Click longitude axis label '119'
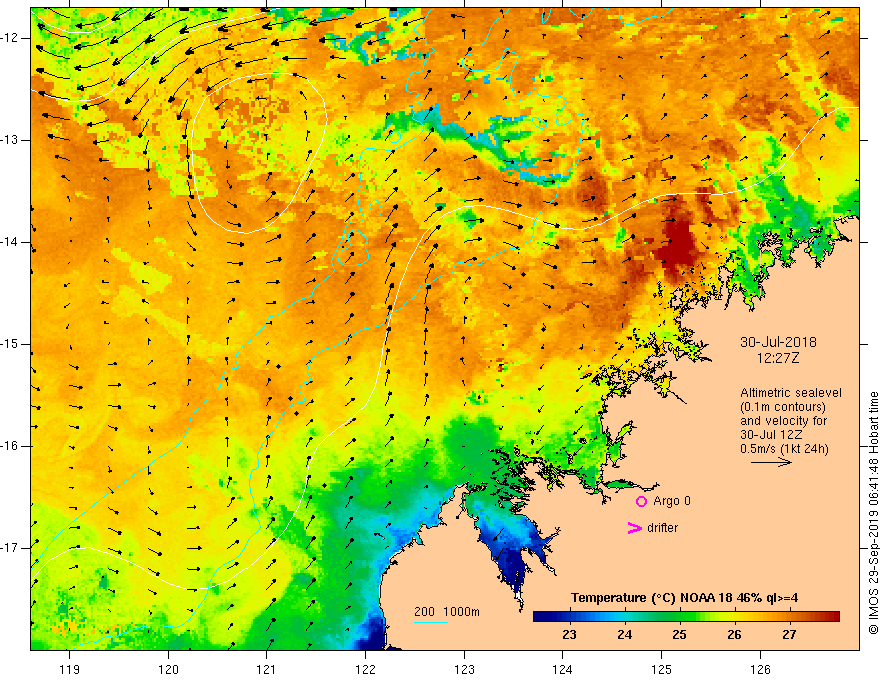This screenshot has height=680, width=880. [69, 669]
